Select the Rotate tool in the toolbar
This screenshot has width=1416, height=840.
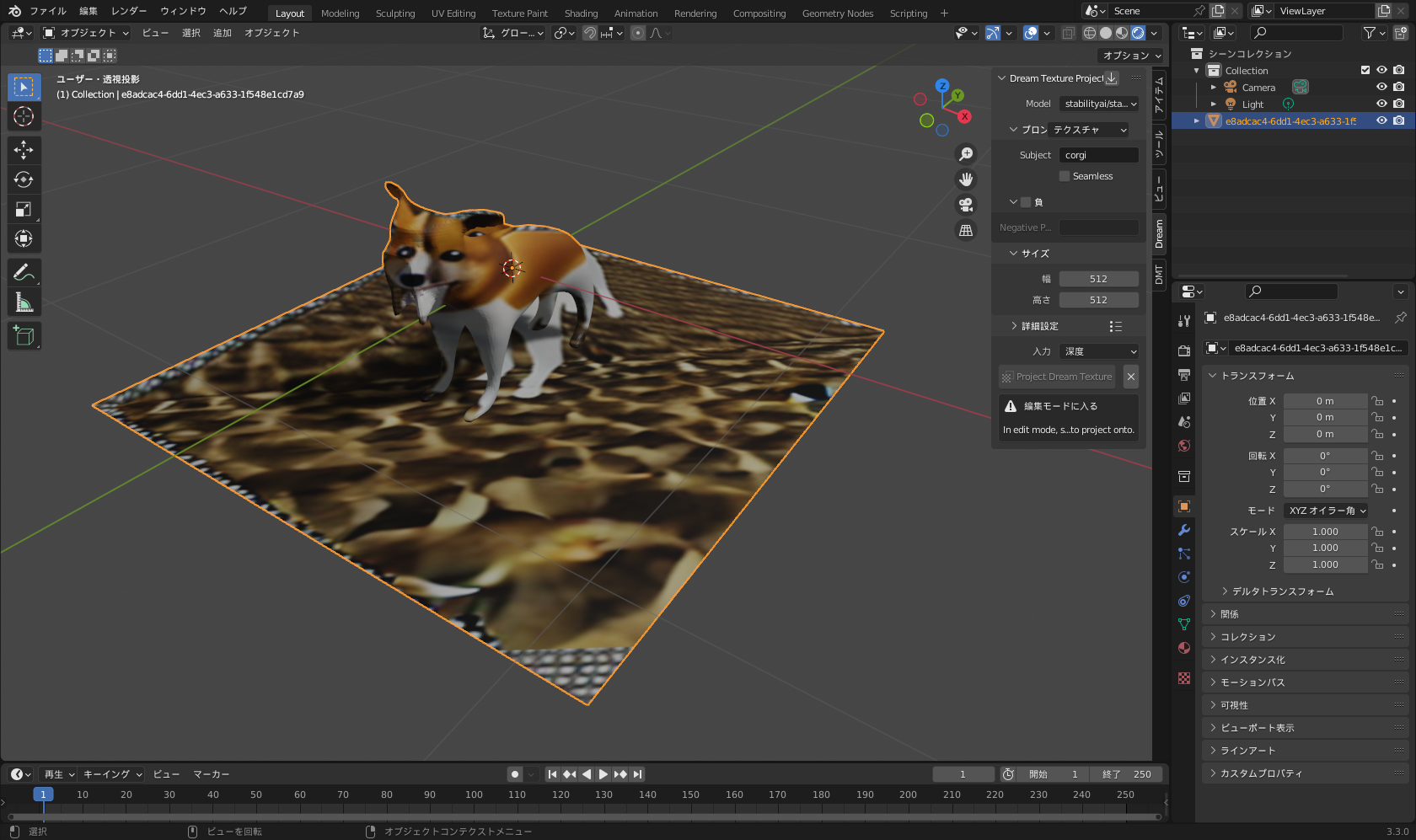click(x=24, y=179)
